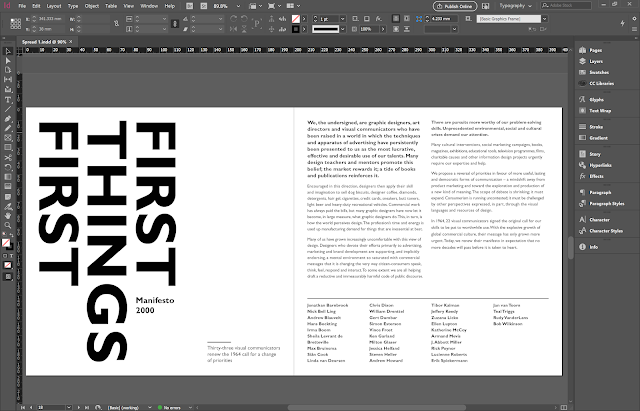Screen dimensions: 640x411
Task: Open the rotation angle dropdown
Action: tap(220, 19)
